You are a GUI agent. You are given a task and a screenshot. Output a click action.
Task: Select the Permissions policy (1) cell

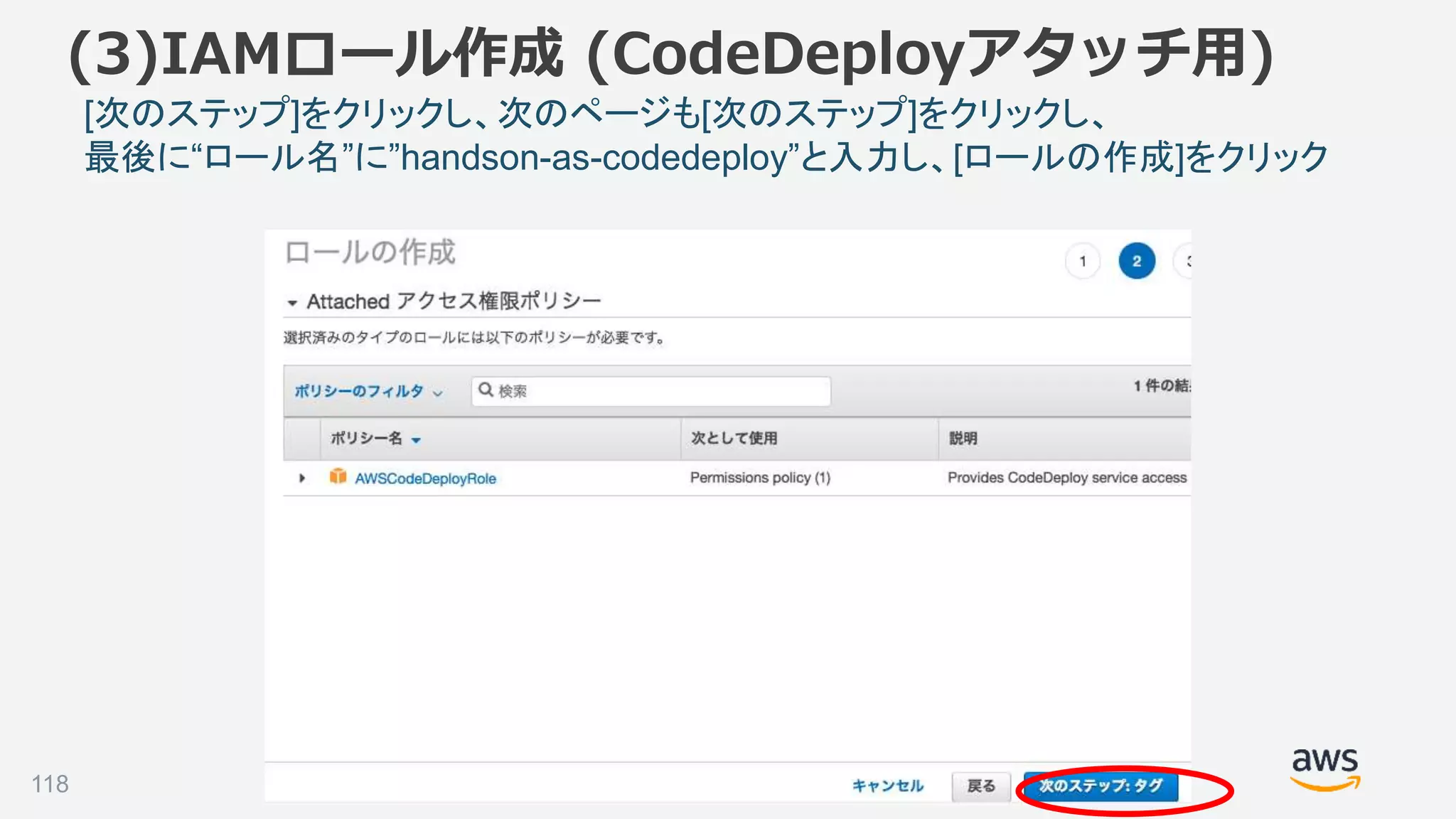tap(760, 478)
